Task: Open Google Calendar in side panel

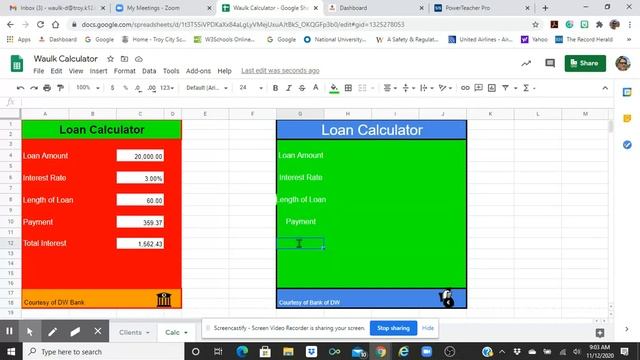Action: click(x=627, y=92)
